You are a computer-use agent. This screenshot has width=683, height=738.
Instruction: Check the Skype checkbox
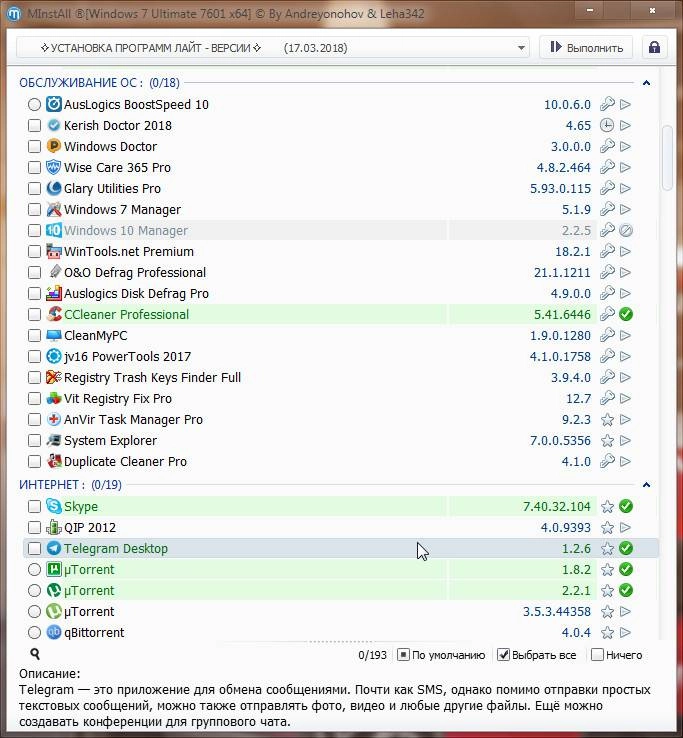[x=34, y=506]
